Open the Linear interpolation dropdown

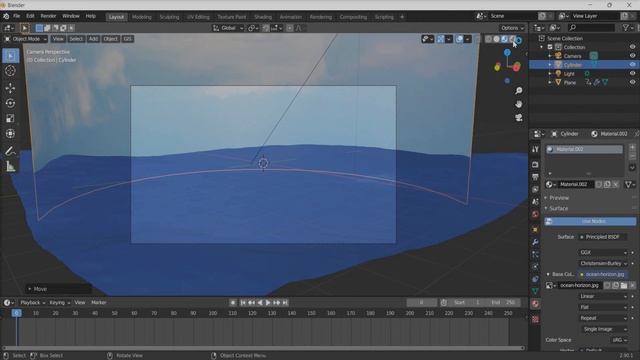(602, 296)
